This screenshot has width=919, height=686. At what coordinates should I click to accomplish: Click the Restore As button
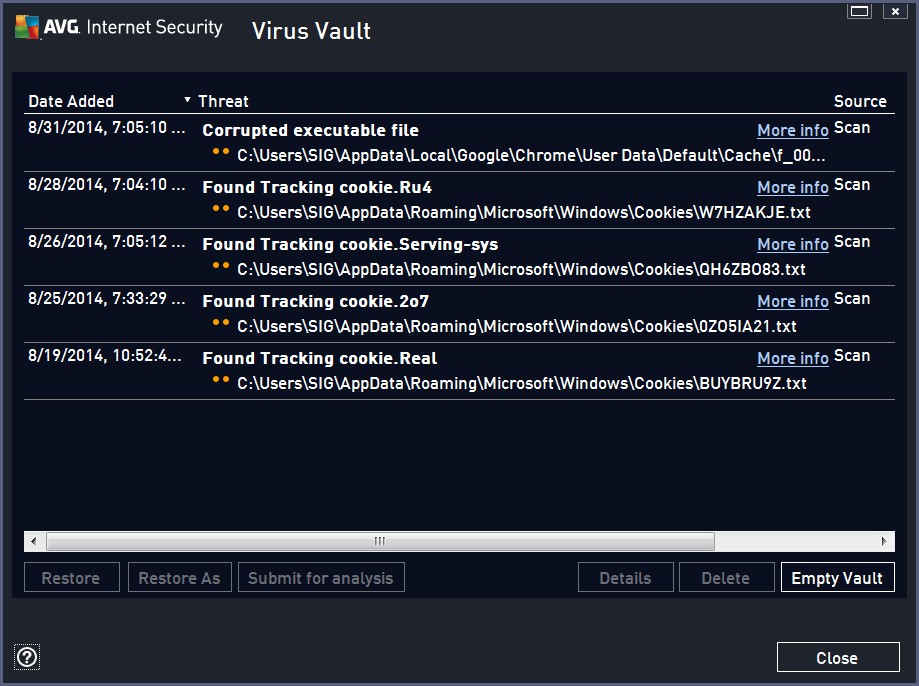[179, 578]
